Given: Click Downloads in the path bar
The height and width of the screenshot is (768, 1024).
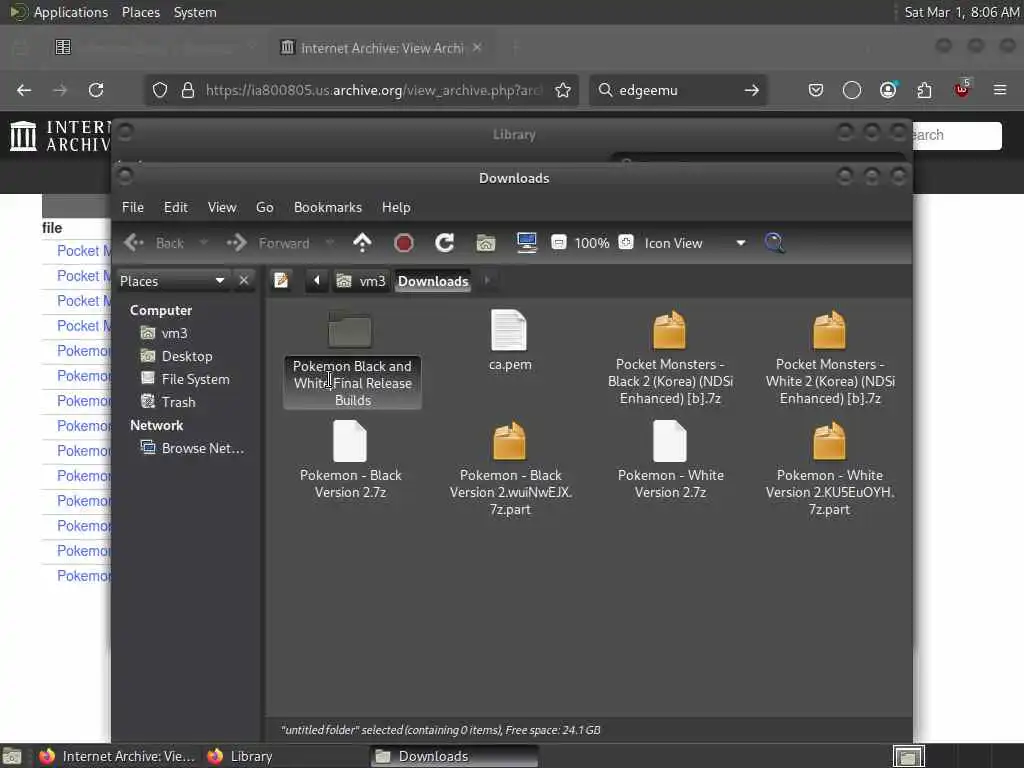Looking at the screenshot, I should pyautogui.click(x=433, y=281).
